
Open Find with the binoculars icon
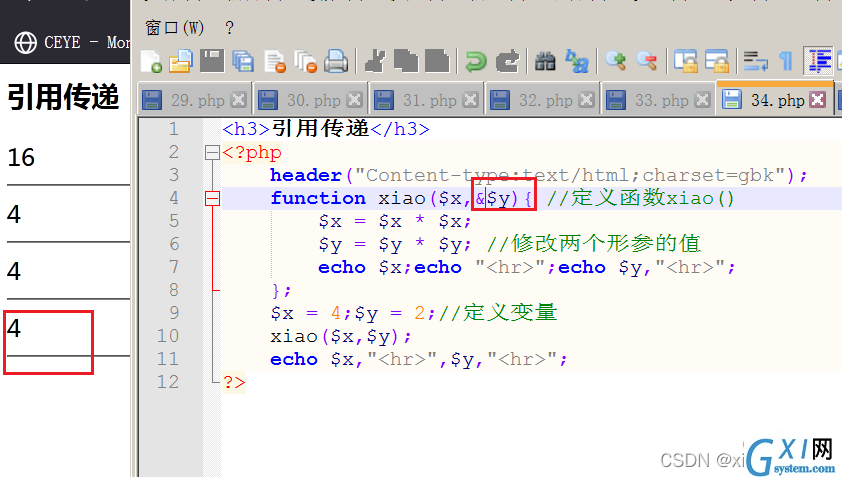click(x=545, y=61)
